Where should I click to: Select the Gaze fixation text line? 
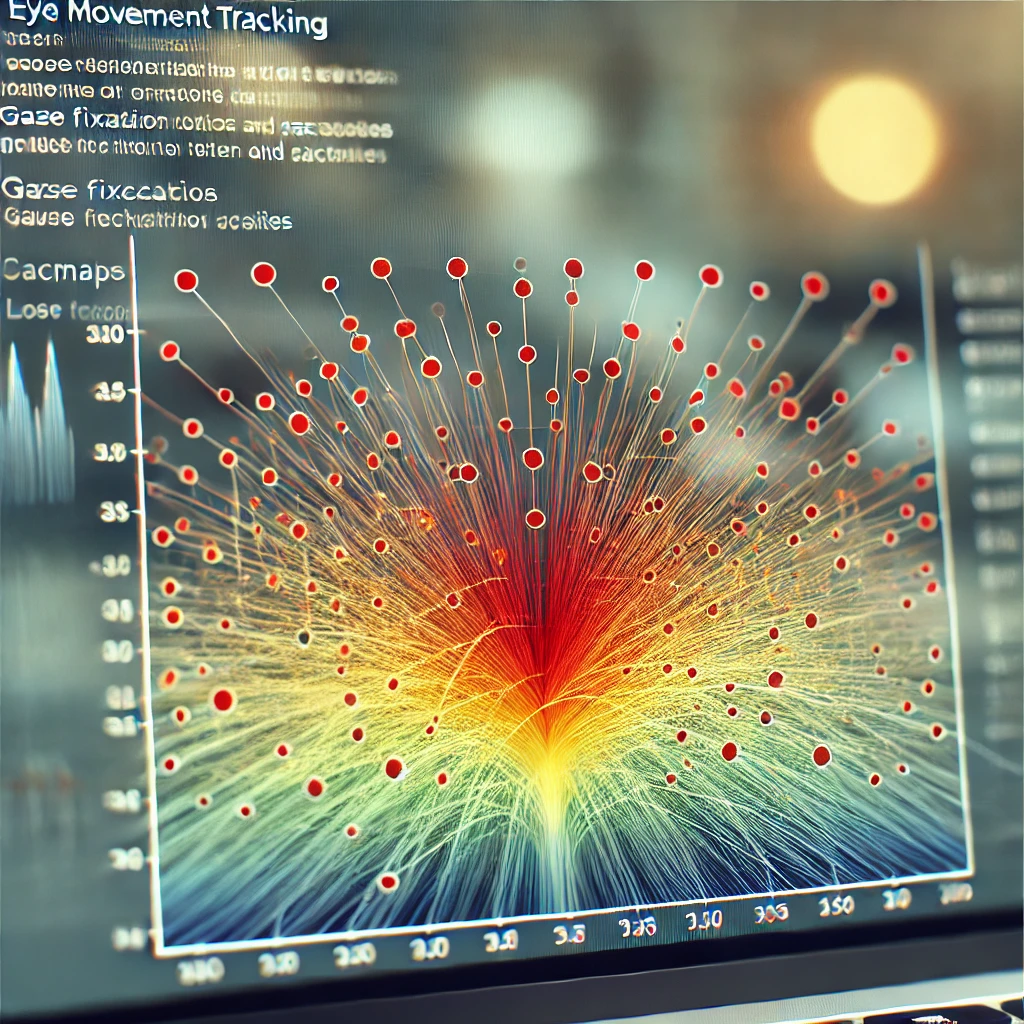pos(195,124)
